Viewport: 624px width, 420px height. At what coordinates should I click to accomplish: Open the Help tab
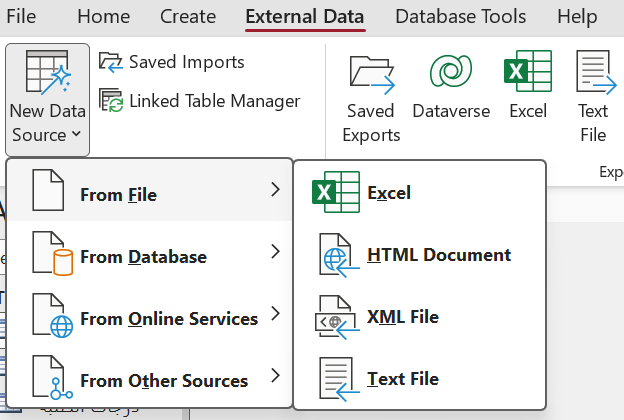pyautogui.click(x=577, y=17)
